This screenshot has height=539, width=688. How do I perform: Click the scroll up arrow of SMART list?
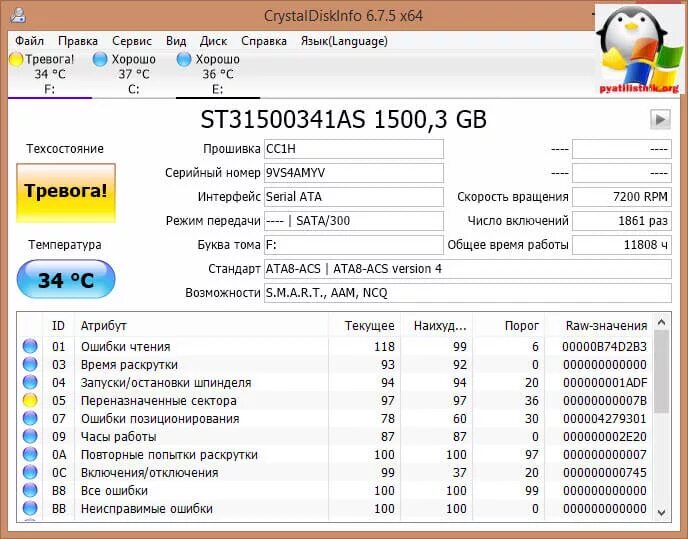coord(662,323)
